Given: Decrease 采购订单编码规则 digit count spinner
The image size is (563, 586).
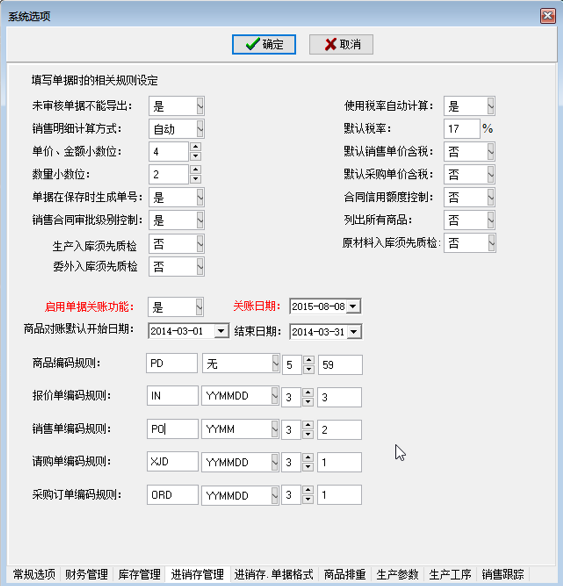Looking at the screenshot, I should tap(308, 499).
